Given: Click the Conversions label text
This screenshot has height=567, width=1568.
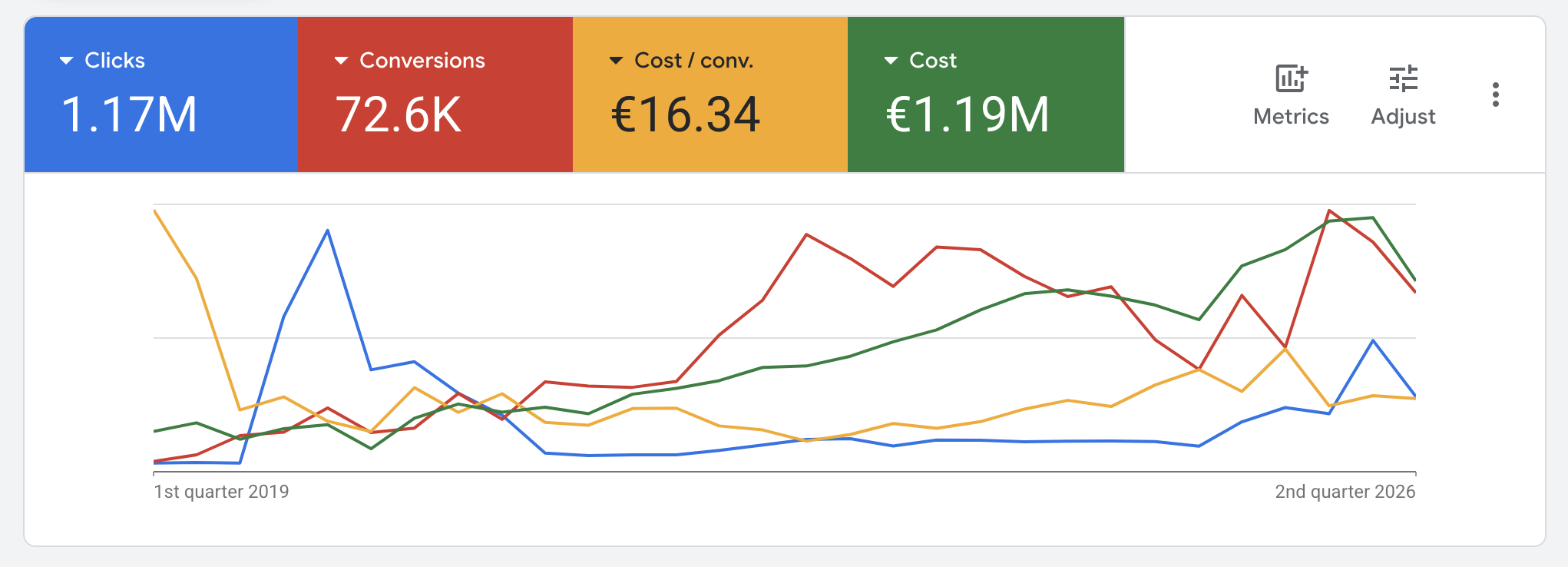Looking at the screenshot, I should pyautogui.click(x=422, y=60).
